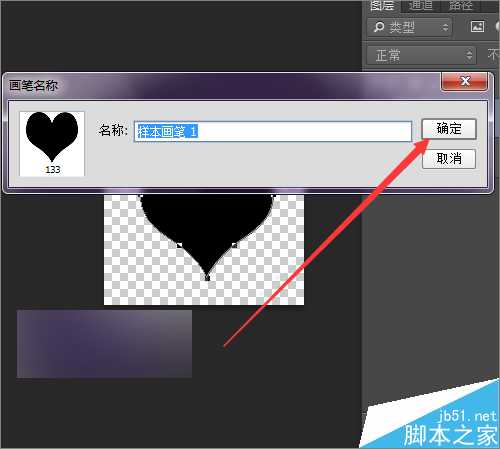
Task: Click the jb51.net watermark link
Action: 468,416
